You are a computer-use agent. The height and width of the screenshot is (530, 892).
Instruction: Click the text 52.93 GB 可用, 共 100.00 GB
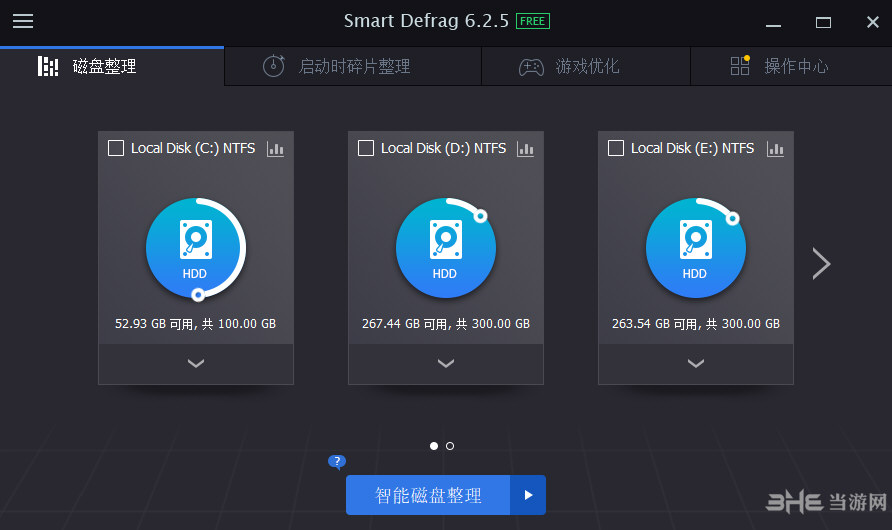coord(196,324)
